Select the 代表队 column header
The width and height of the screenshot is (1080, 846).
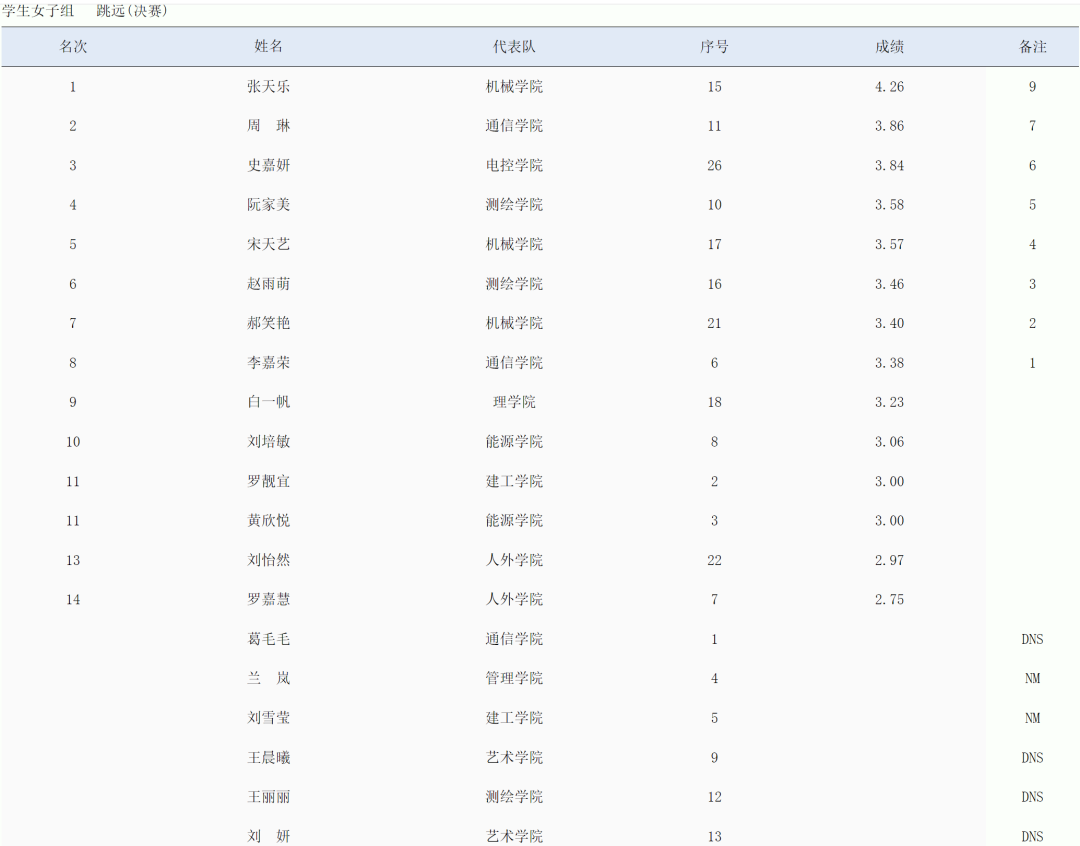pyautogui.click(x=514, y=47)
